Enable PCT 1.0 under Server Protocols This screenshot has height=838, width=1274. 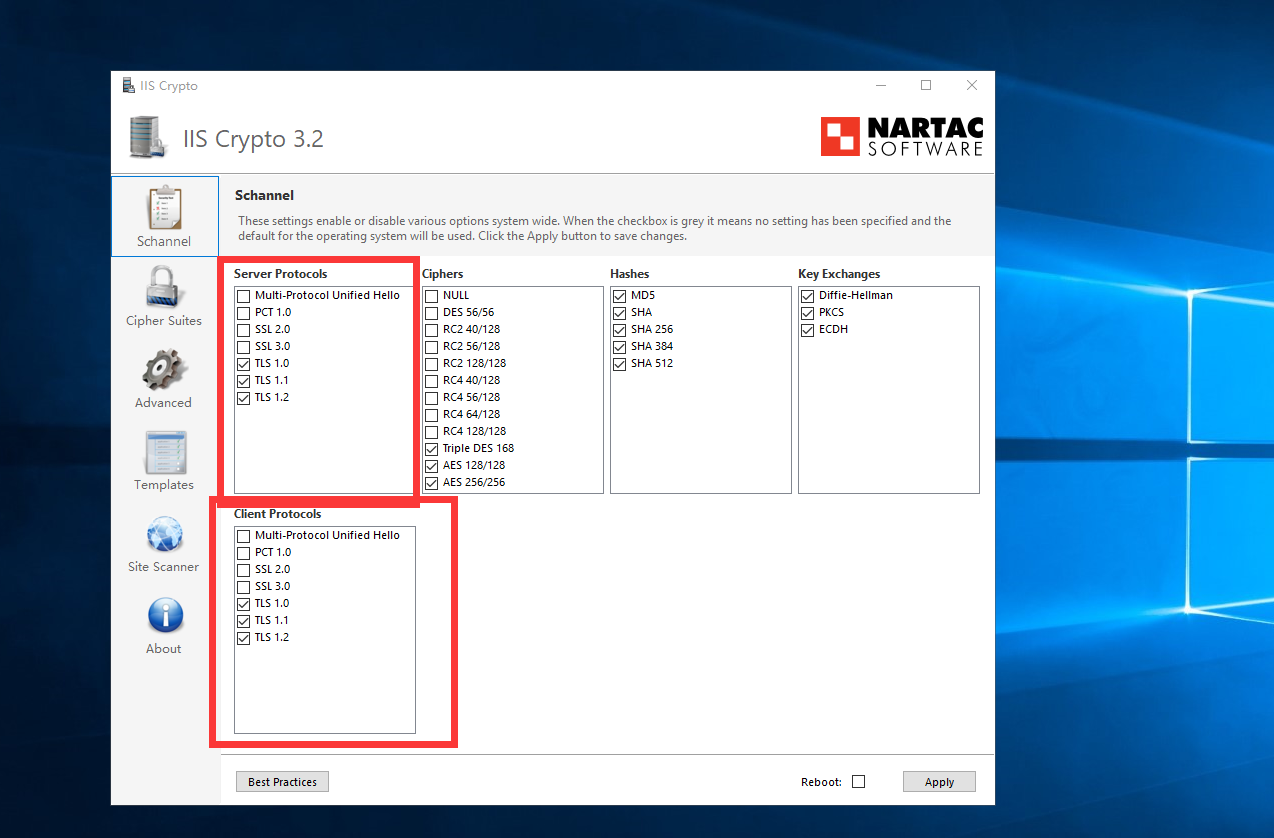(244, 313)
